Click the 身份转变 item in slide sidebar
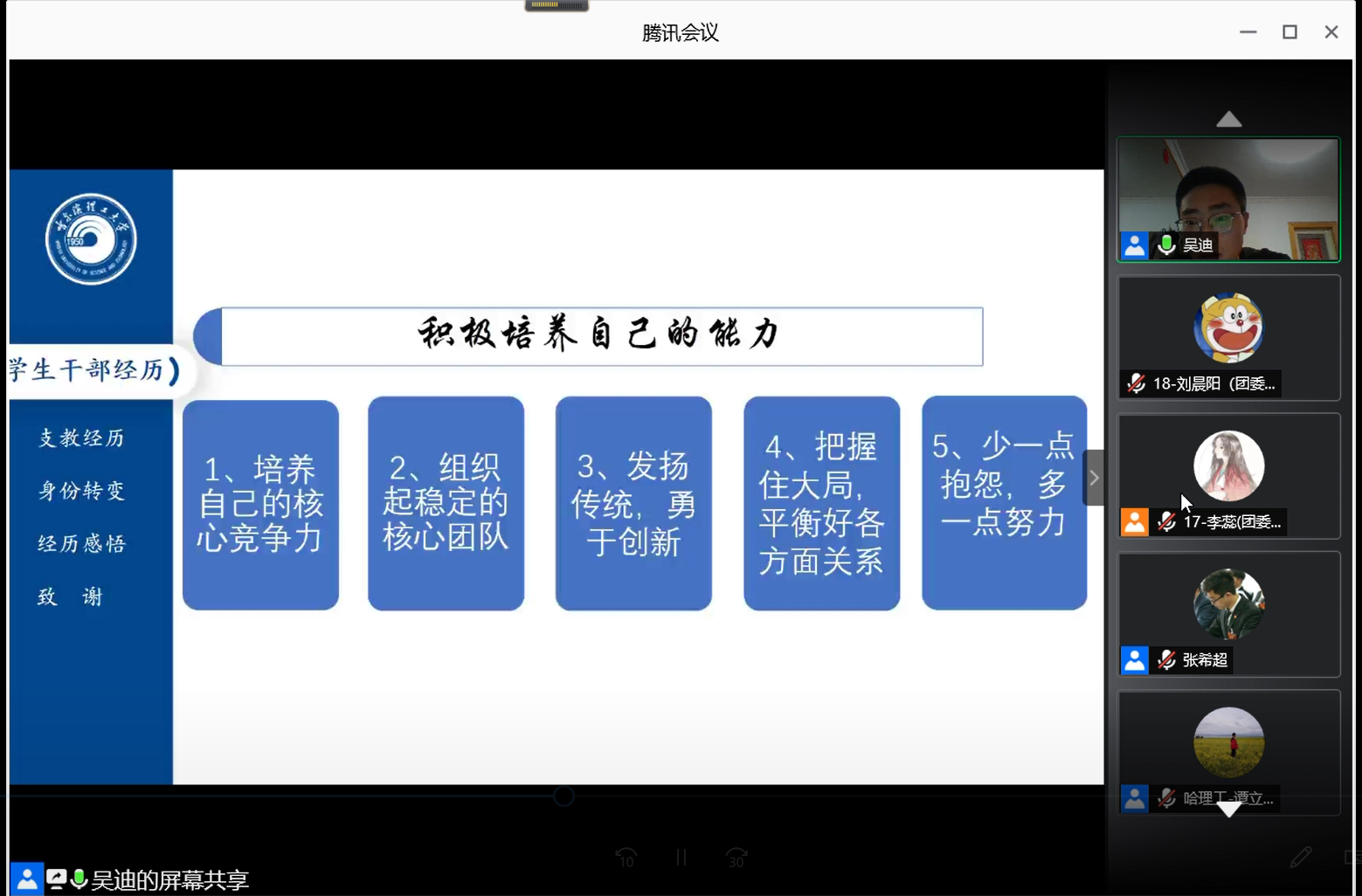Viewport: 1362px width, 896px height. click(82, 491)
